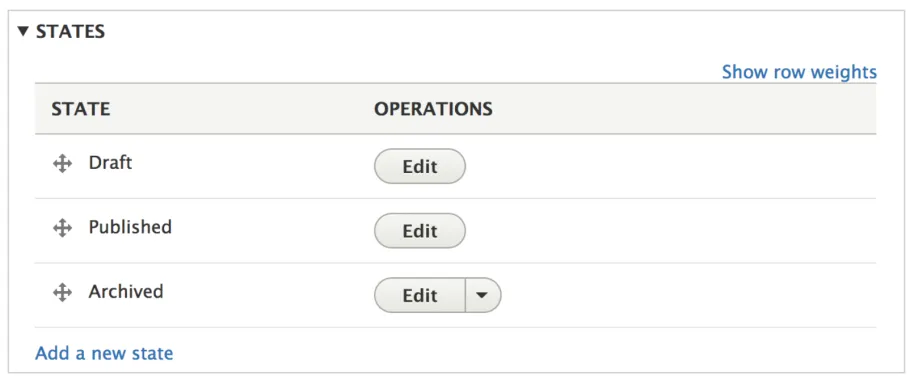Image resolution: width=910 pixels, height=380 pixels.
Task: Edit the Archived state
Action: (420, 295)
